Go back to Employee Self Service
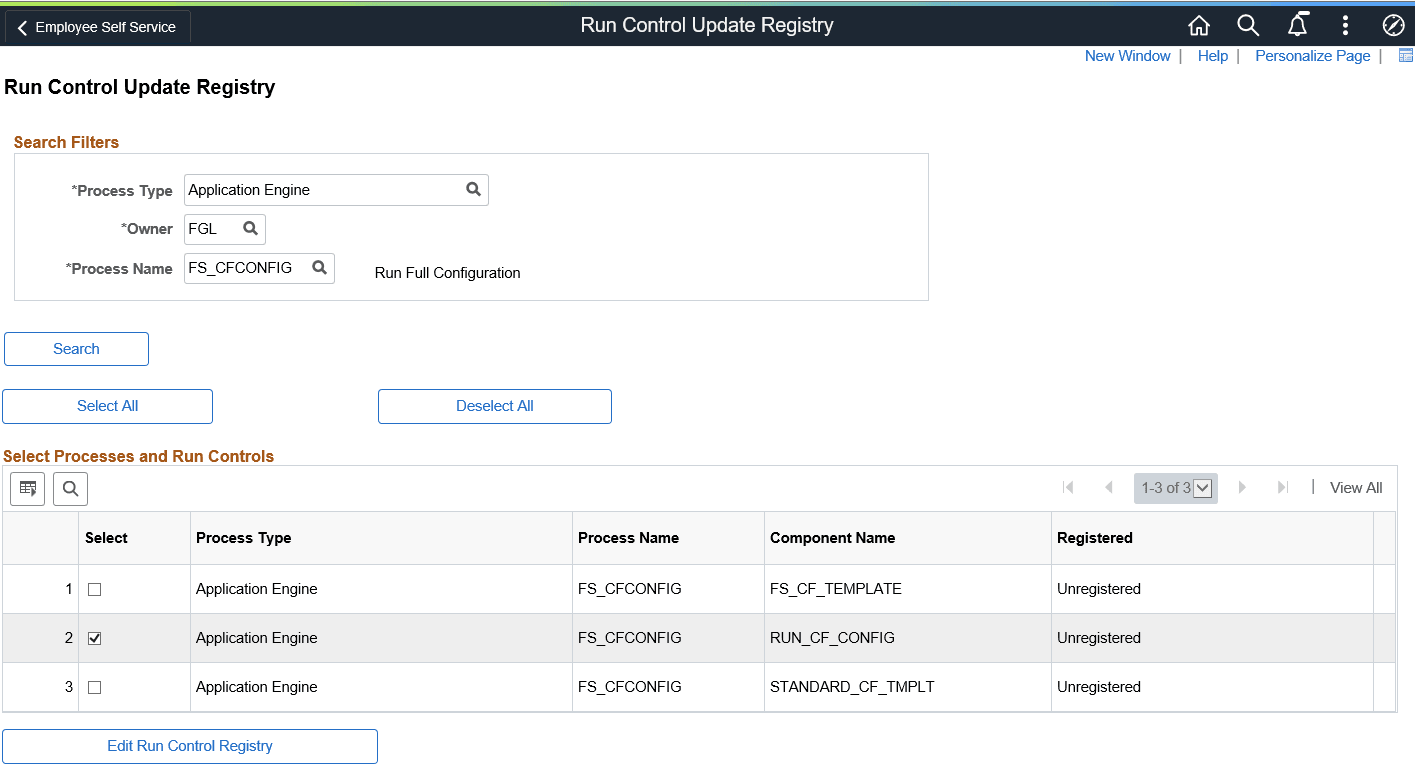The height and width of the screenshot is (773, 1416). pyautogui.click(x=96, y=27)
